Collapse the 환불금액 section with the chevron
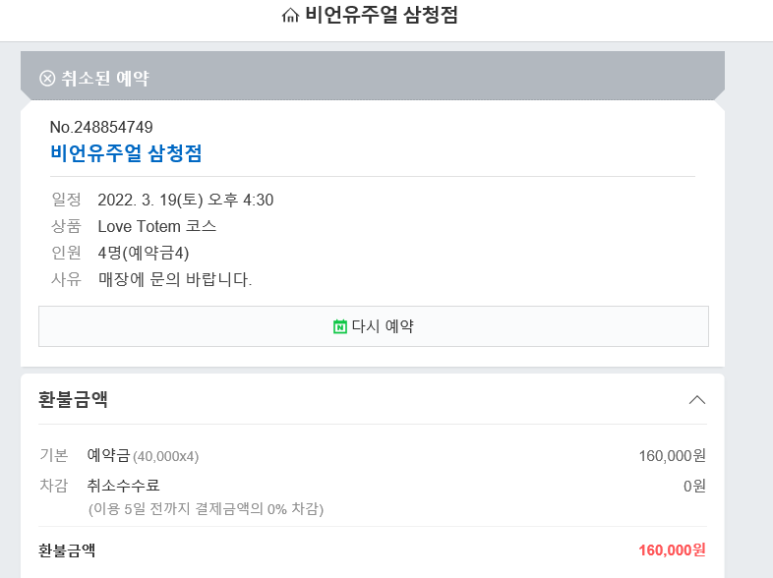The height and width of the screenshot is (578, 773). pyautogui.click(x=697, y=400)
